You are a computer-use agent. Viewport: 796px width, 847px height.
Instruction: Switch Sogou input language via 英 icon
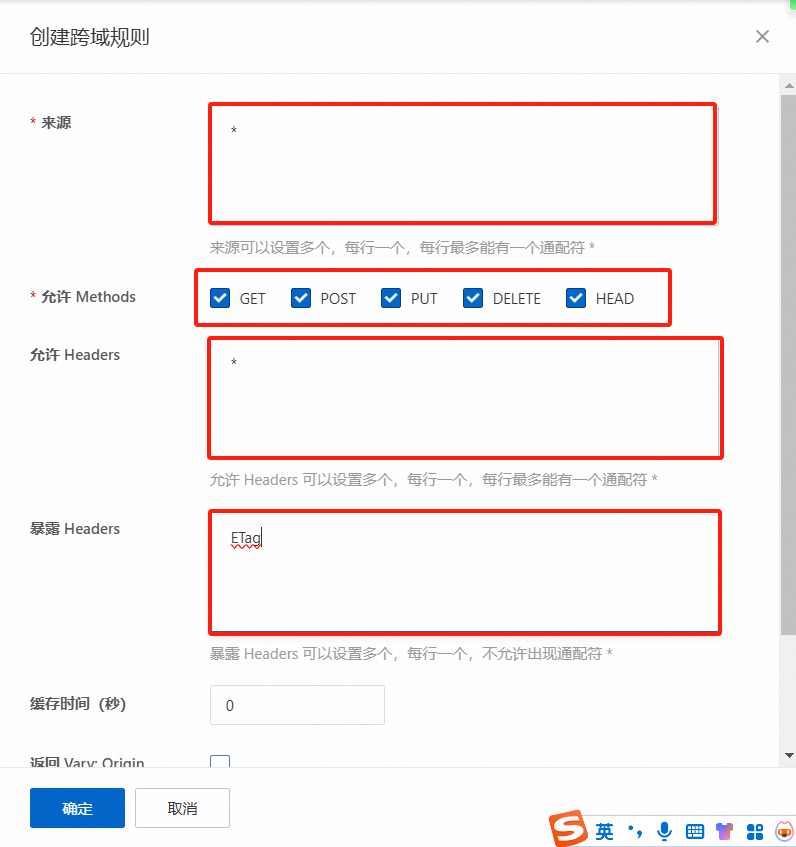[604, 831]
